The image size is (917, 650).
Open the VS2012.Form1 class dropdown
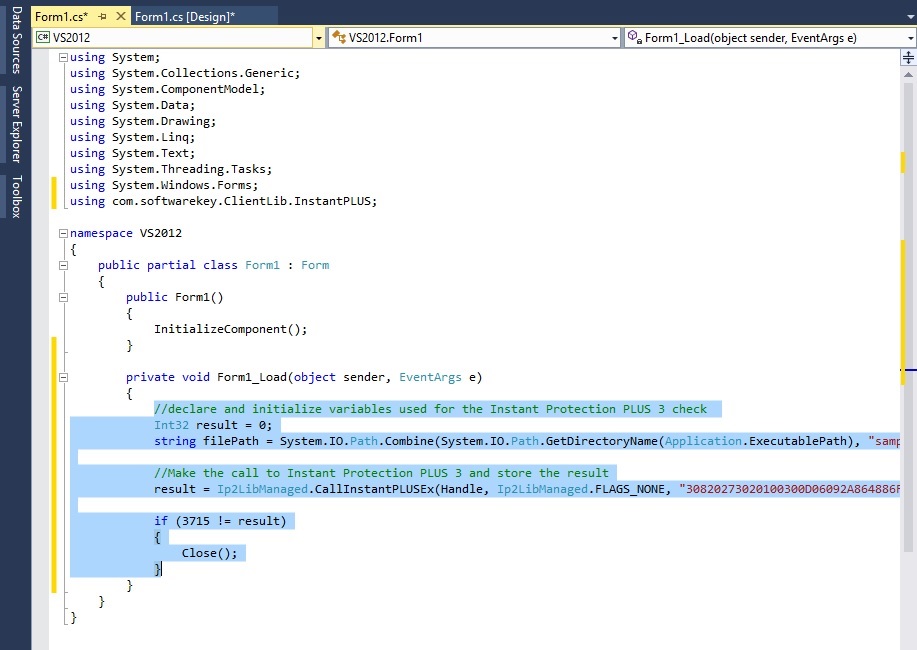(615, 38)
